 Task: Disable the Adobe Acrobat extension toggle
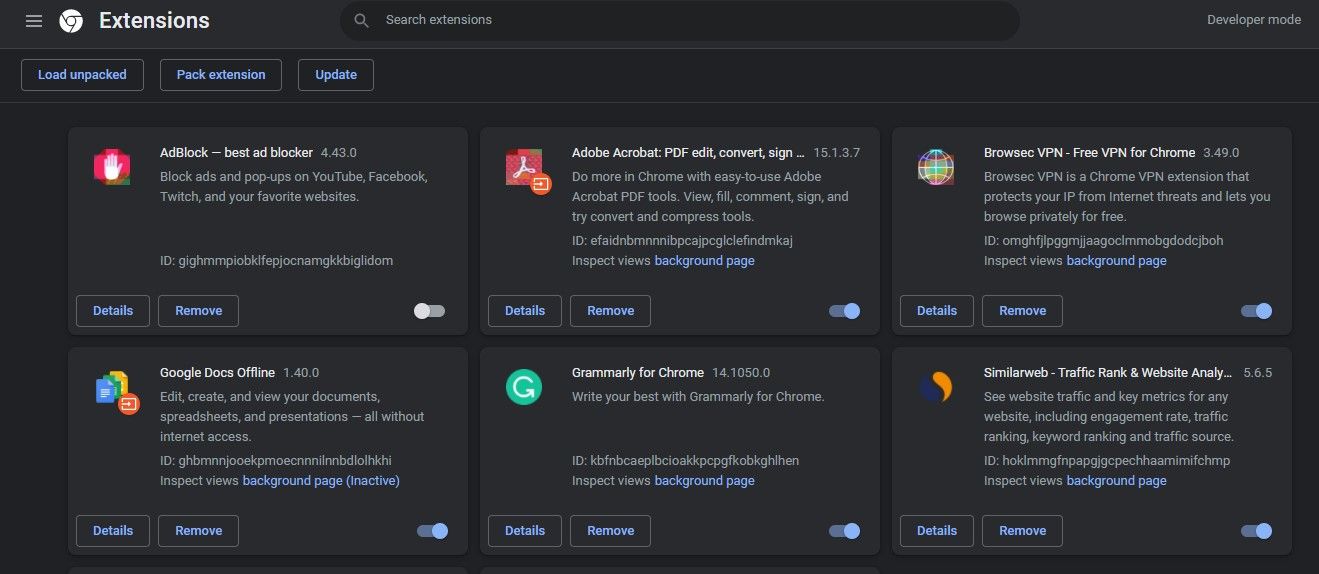844,311
